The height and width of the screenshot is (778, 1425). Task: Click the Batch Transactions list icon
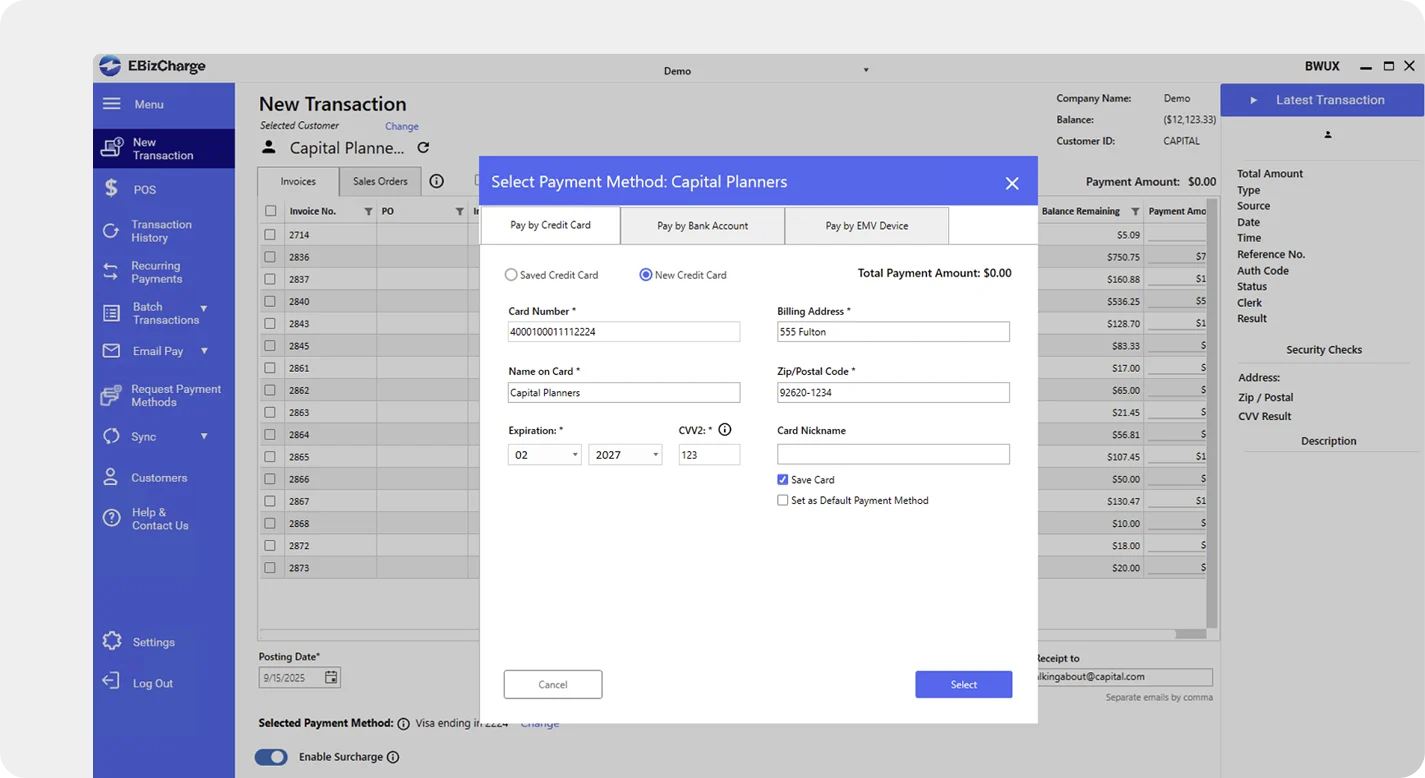pos(111,313)
